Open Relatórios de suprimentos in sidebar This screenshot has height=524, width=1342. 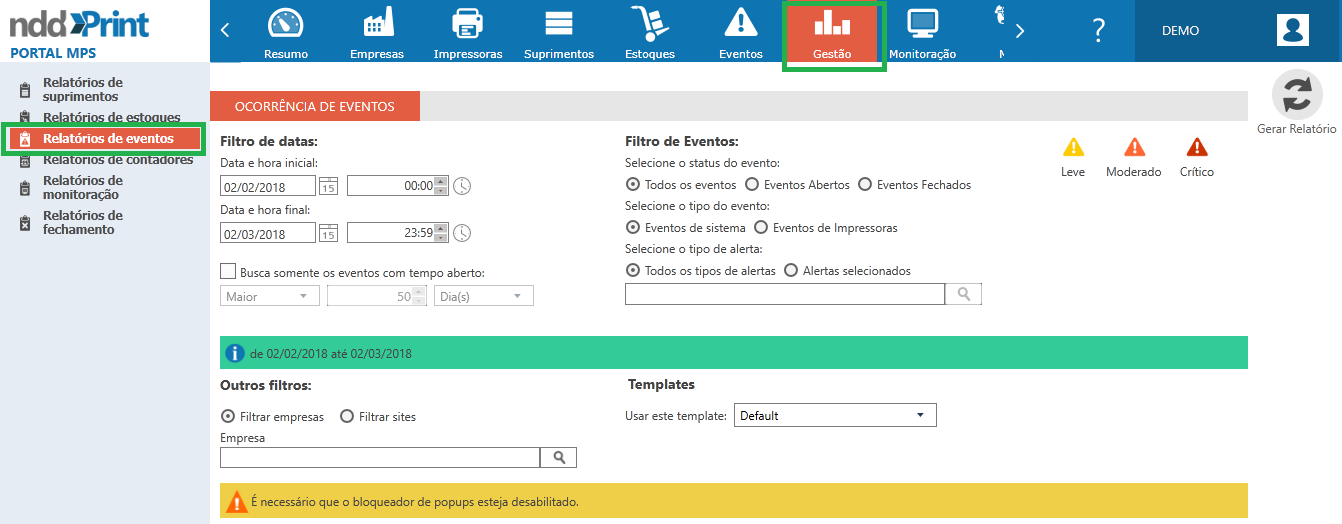click(82, 90)
